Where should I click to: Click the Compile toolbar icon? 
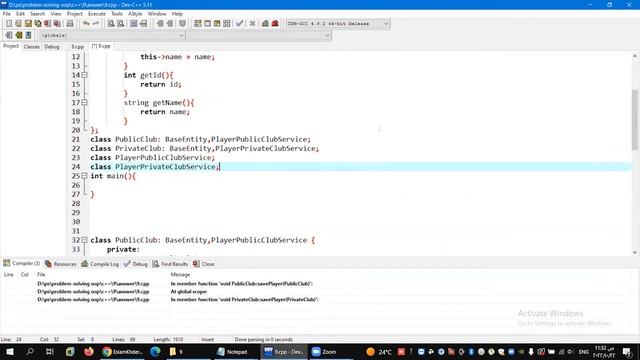point(198,24)
